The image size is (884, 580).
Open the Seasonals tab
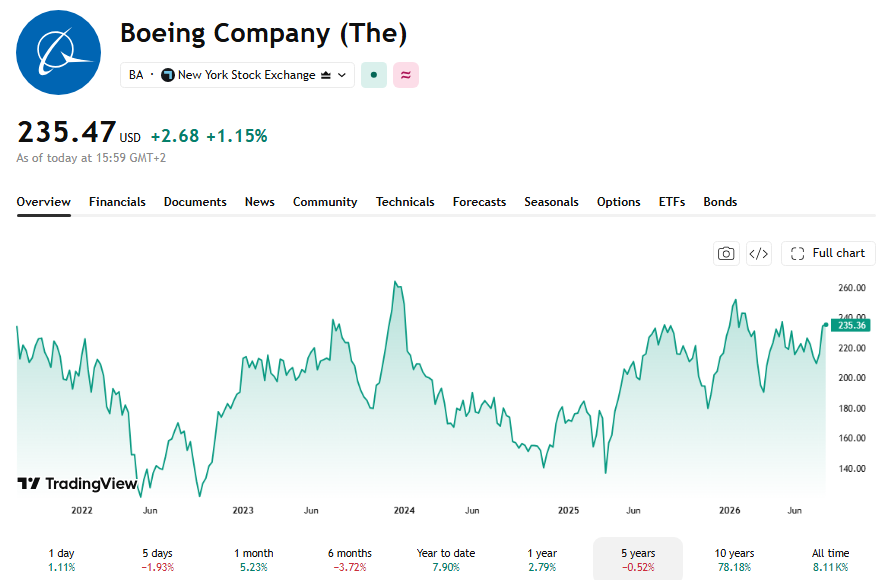[551, 202]
